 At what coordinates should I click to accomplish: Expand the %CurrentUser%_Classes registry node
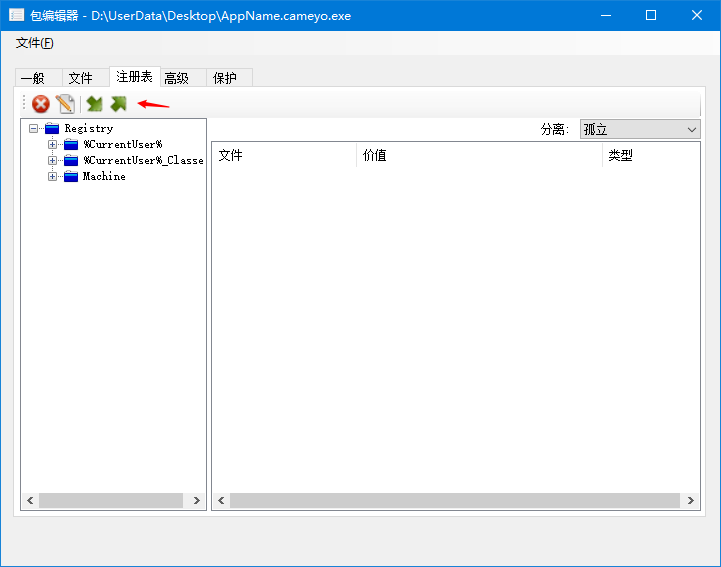pyautogui.click(x=52, y=160)
